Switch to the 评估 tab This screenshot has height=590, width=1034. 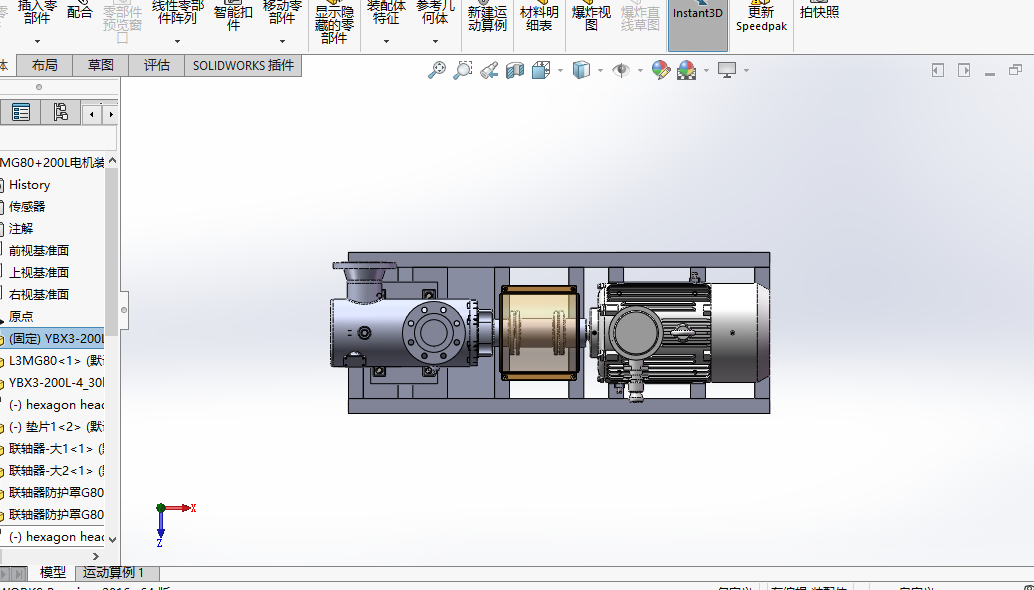tap(157, 66)
